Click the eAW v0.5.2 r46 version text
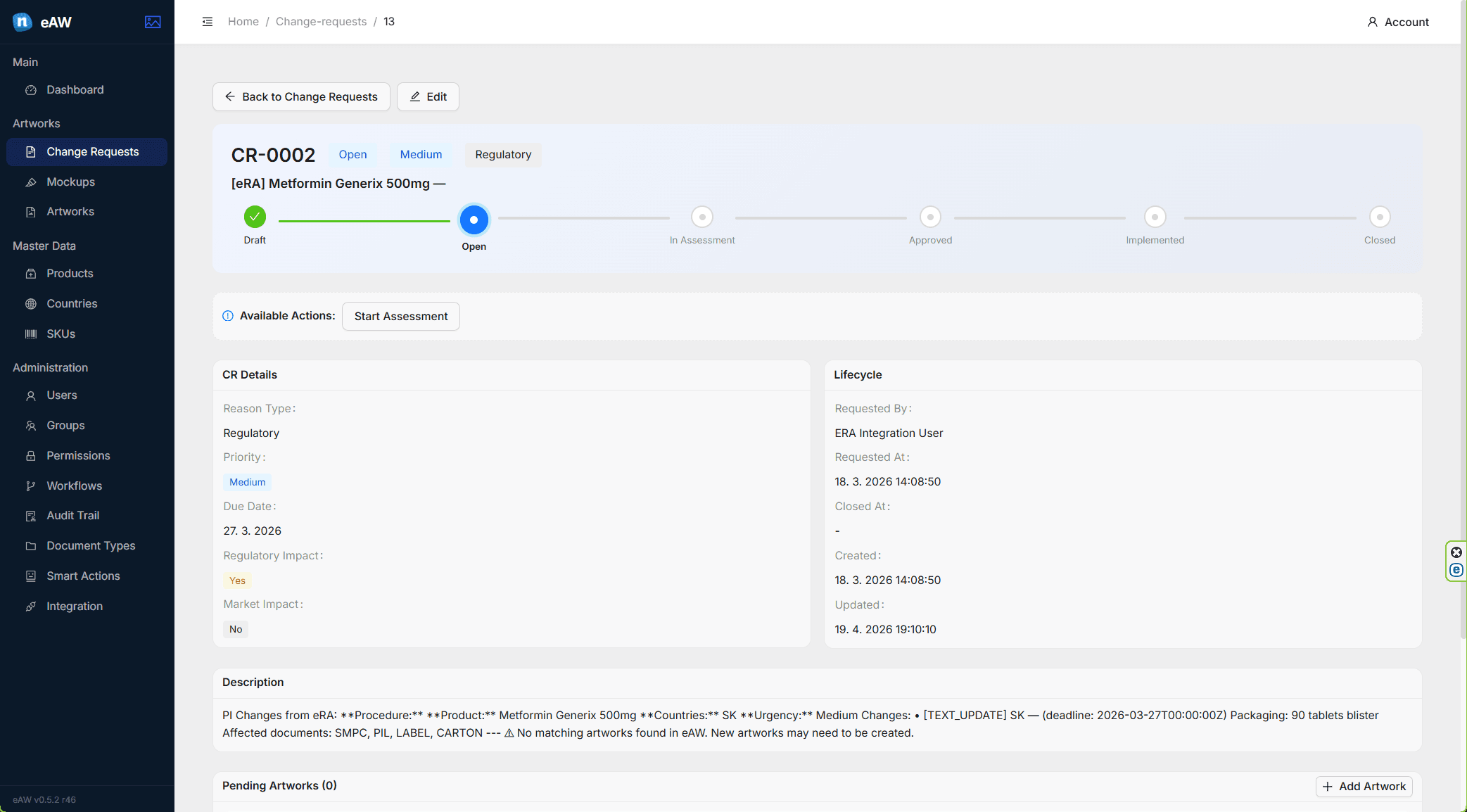The image size is (1467, 812). 44,800
